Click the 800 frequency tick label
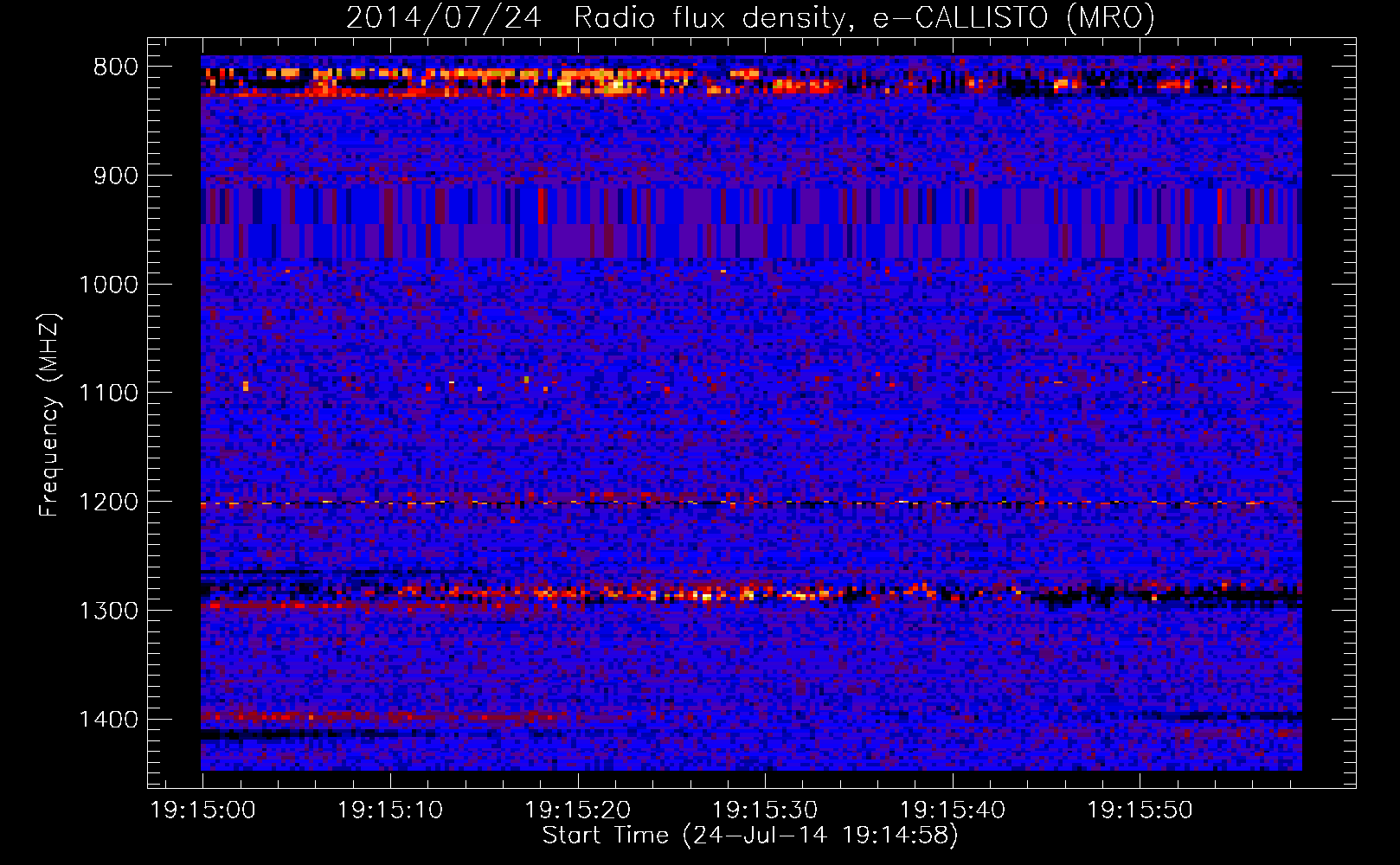Viewport: 1400px width, 865px height. [116, 67]
